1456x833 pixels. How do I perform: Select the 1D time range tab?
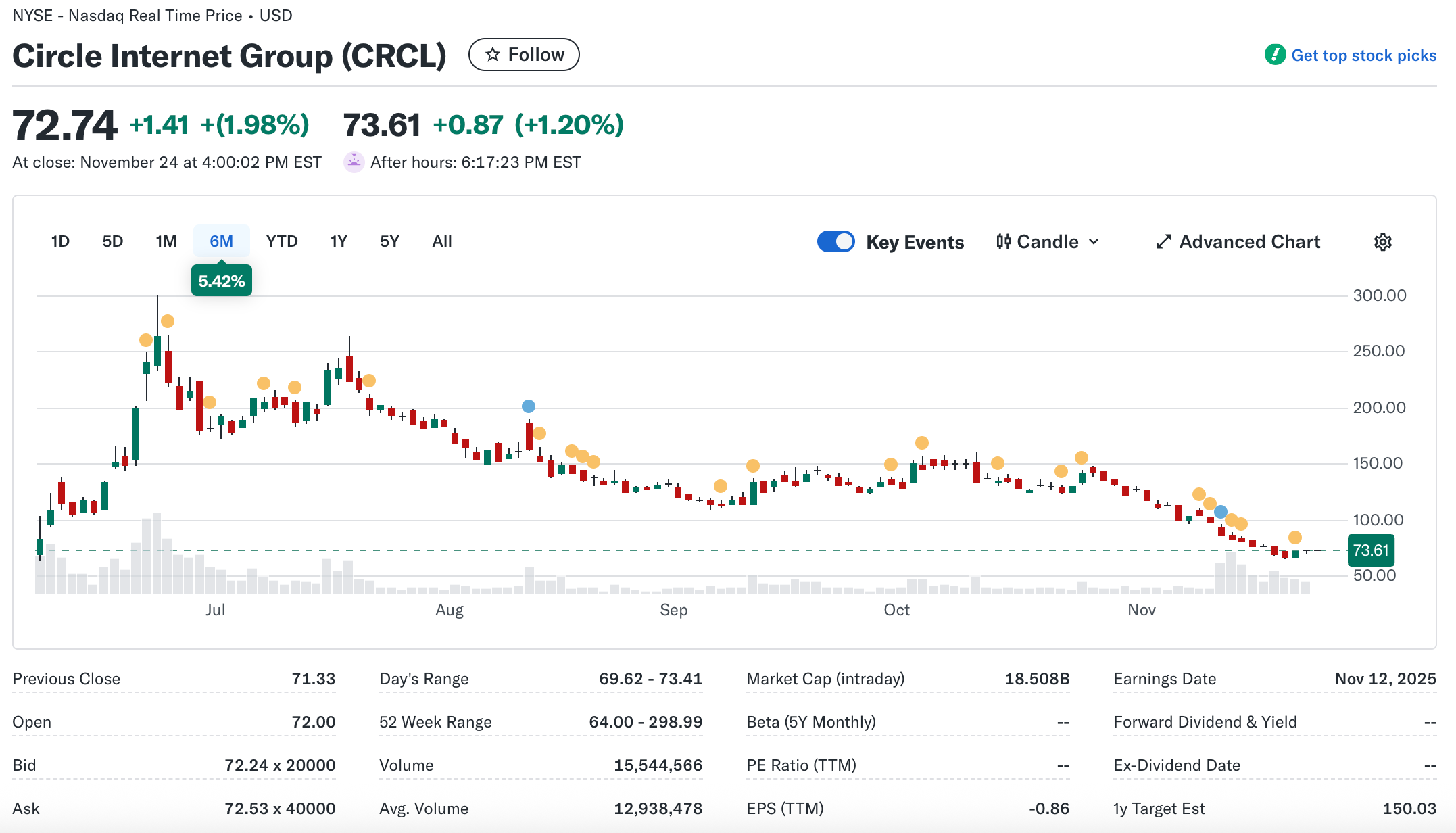click(x=60, y=241)
